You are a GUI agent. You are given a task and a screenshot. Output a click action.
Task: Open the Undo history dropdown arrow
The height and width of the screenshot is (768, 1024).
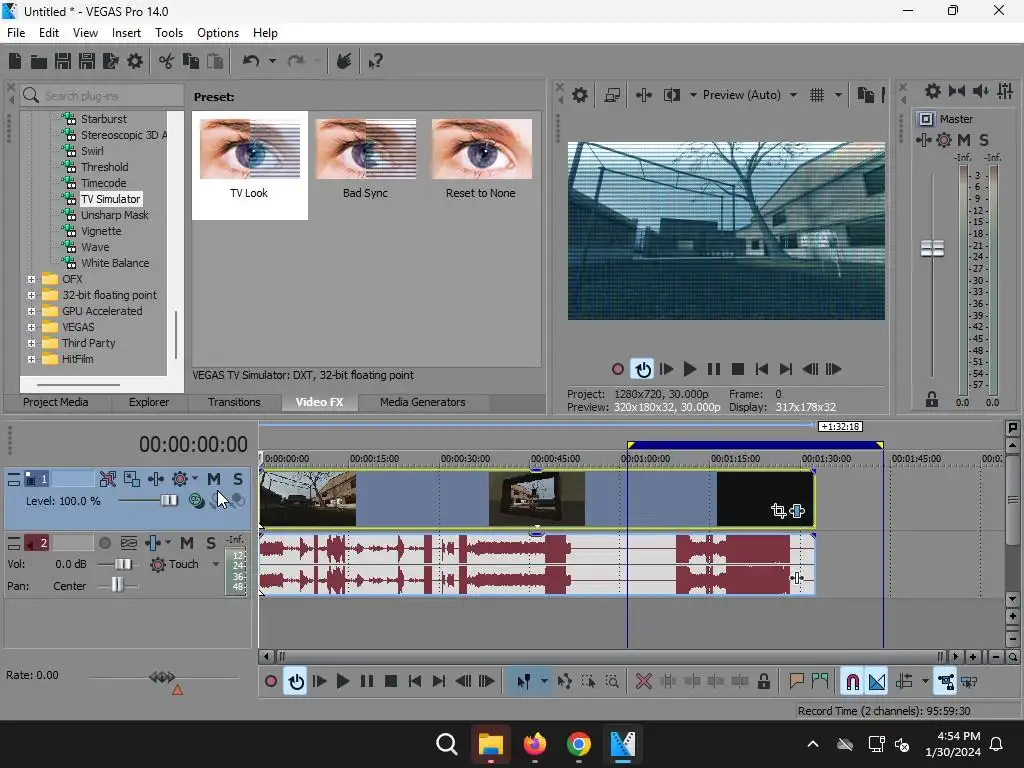point(272,61)
